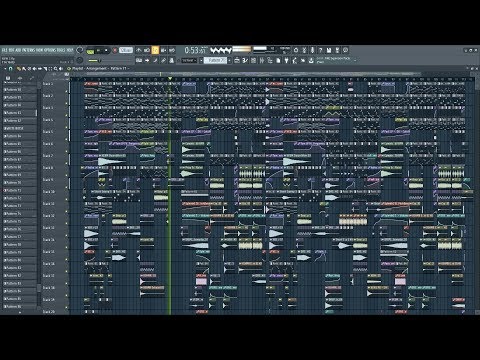The height and width of the screenshot is (360, 480).
Task: Toggle typing keyboard to piano icon
Action: 139,60
